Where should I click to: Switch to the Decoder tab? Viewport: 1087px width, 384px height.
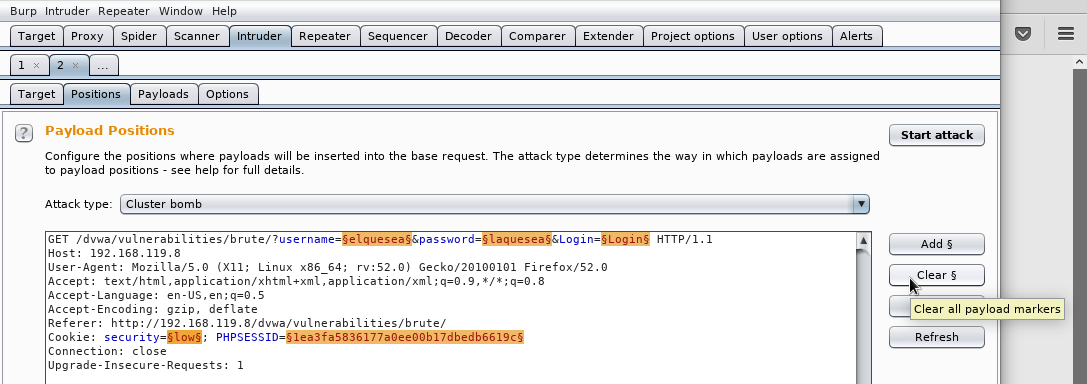tap(468, 36)
